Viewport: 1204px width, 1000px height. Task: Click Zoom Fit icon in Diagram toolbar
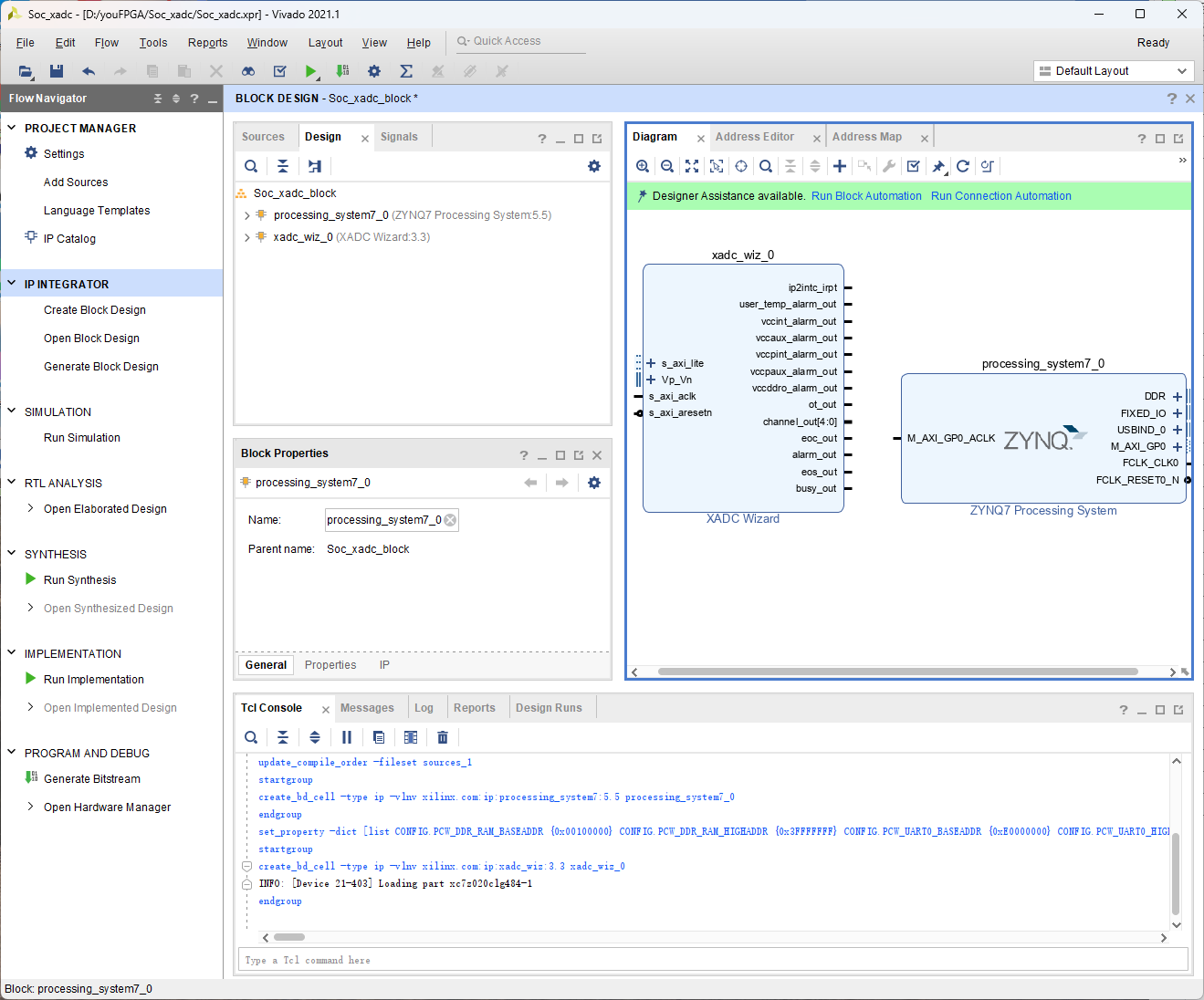click(x=692, y=166)
